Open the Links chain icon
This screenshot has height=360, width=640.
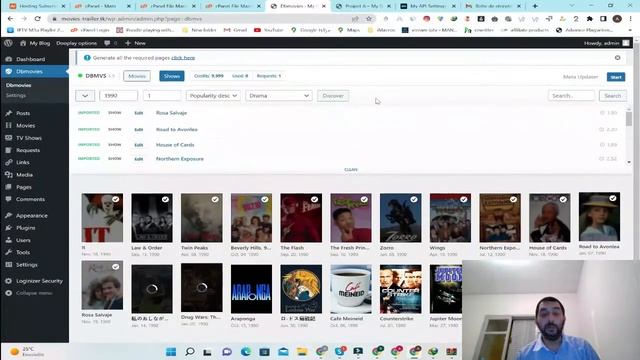click(9, 162)
